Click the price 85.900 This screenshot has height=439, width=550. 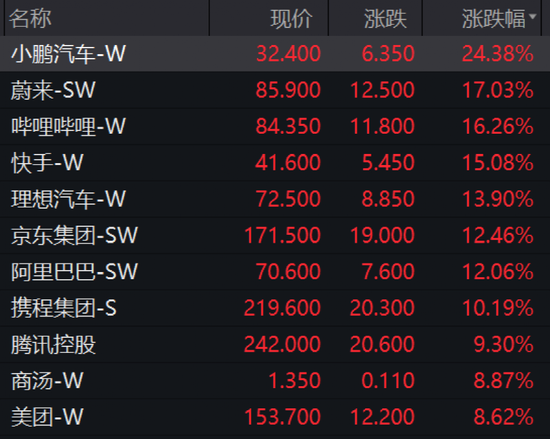[x=288, y=90]
